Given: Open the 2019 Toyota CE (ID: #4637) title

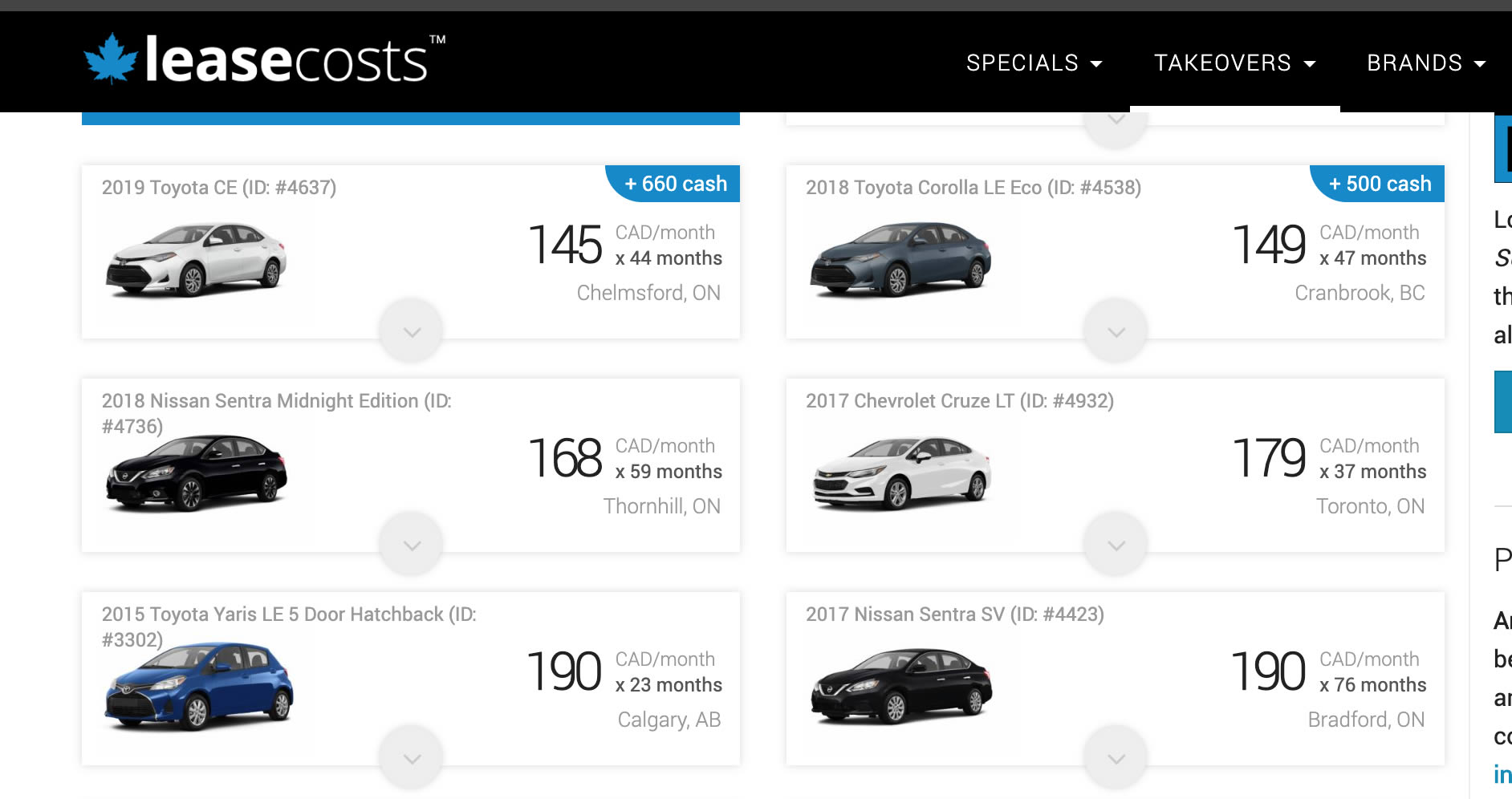Looking at the screenshot, I should (x=219, y=188).
